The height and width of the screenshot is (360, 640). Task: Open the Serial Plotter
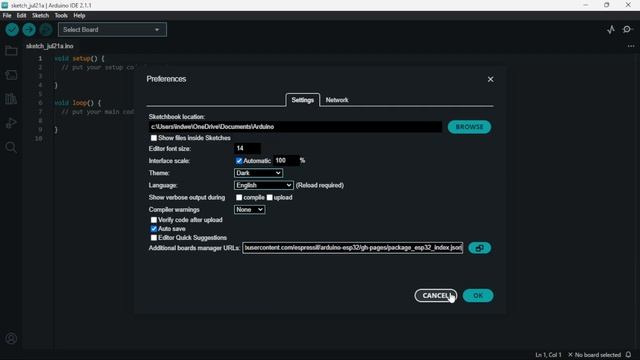pos(611,29)
